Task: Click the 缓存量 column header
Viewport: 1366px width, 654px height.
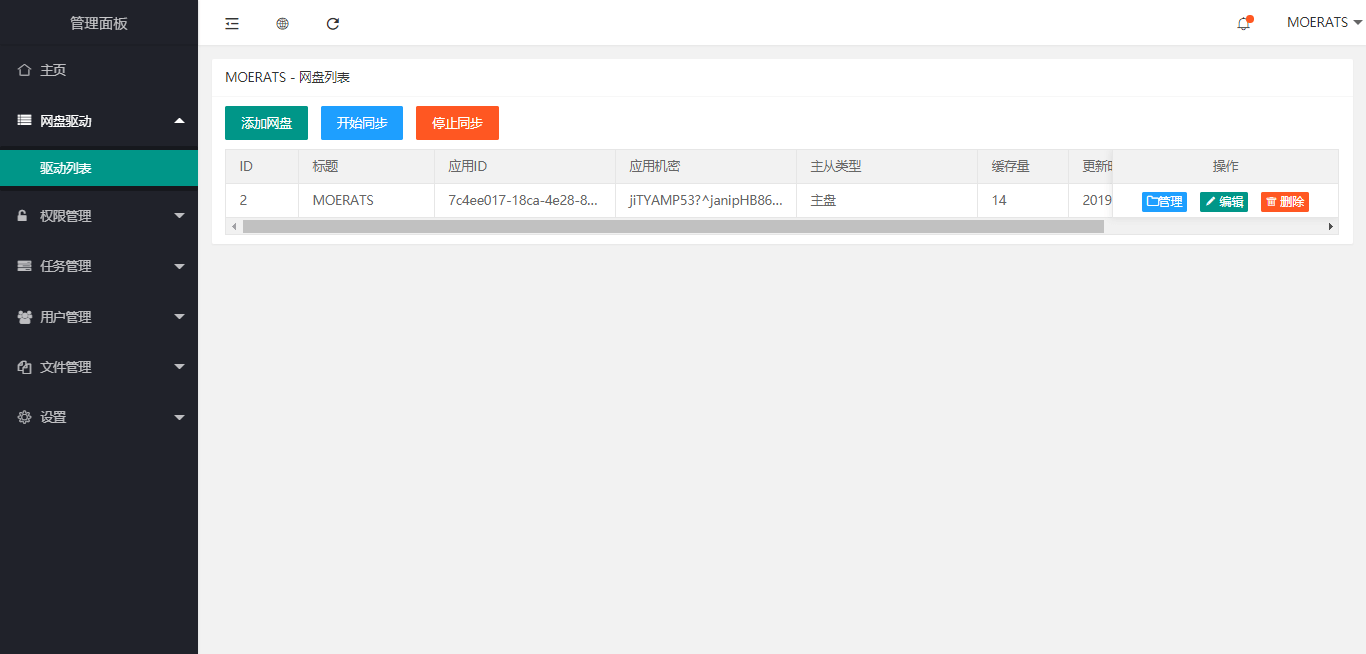Action: [x=1023, y=166]
